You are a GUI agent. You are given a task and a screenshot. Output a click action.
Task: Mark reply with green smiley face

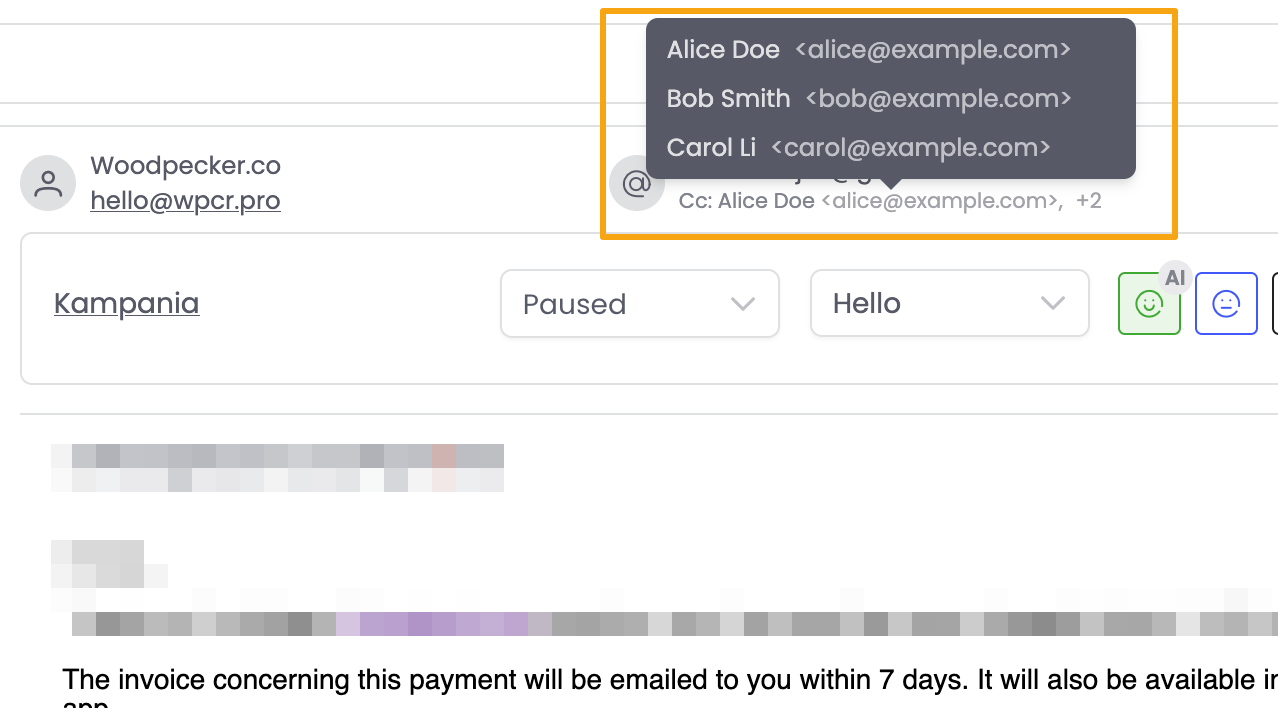[1149, 303]
